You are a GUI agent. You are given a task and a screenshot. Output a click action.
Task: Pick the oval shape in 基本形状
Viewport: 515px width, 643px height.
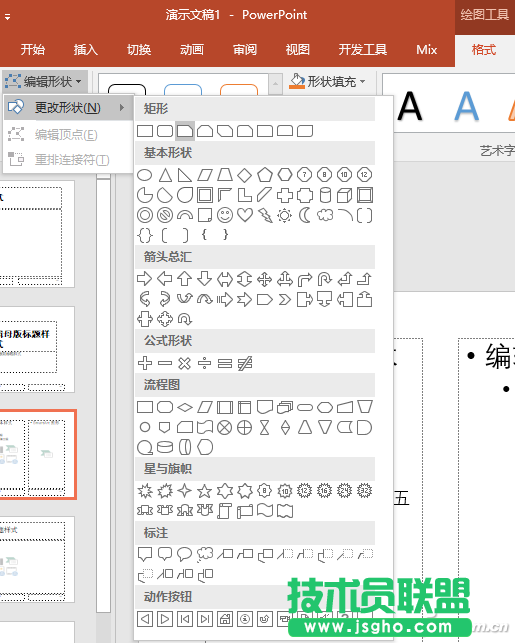pyautogui.click(x=145, y=175)
